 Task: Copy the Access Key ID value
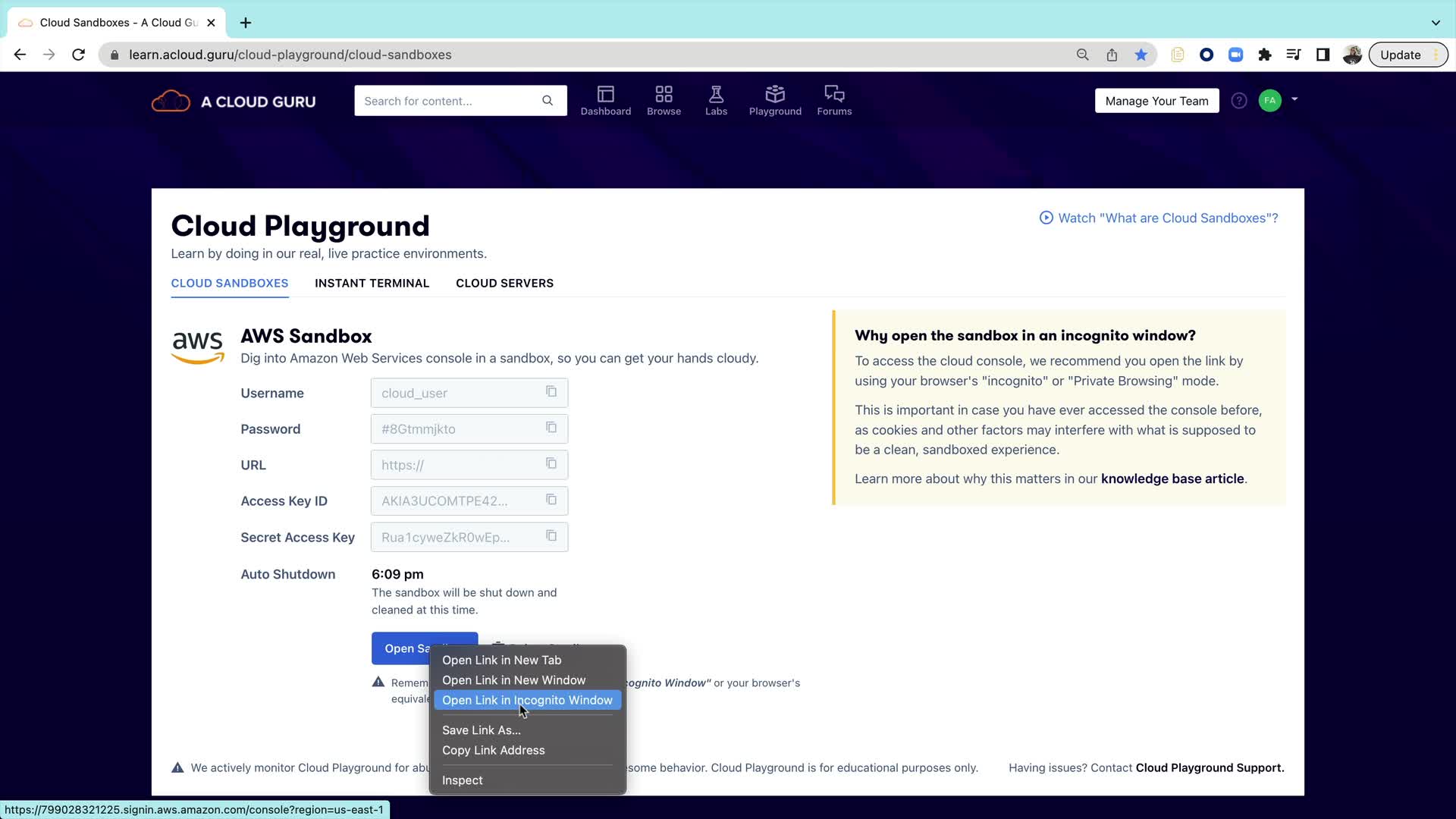point(551,500)
